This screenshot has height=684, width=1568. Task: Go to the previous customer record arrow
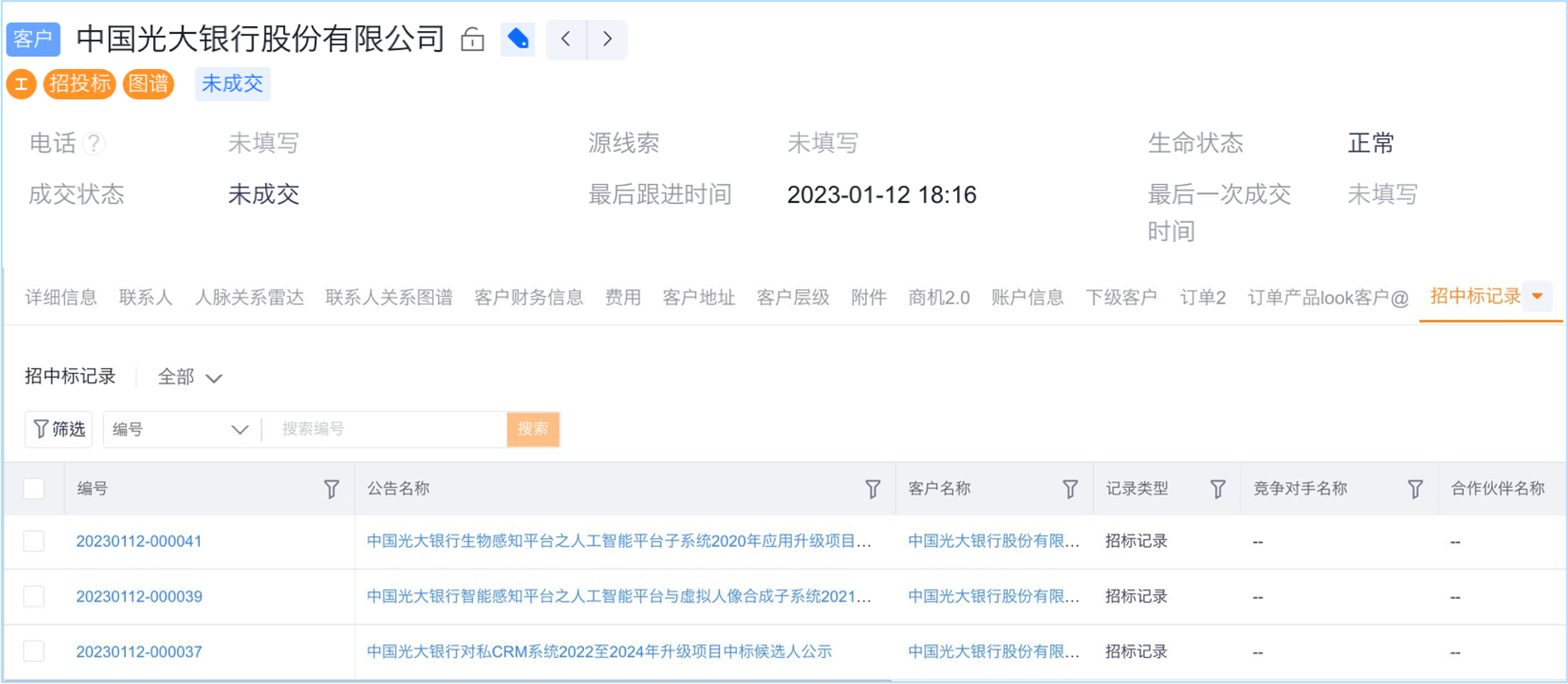coord(566,39)
